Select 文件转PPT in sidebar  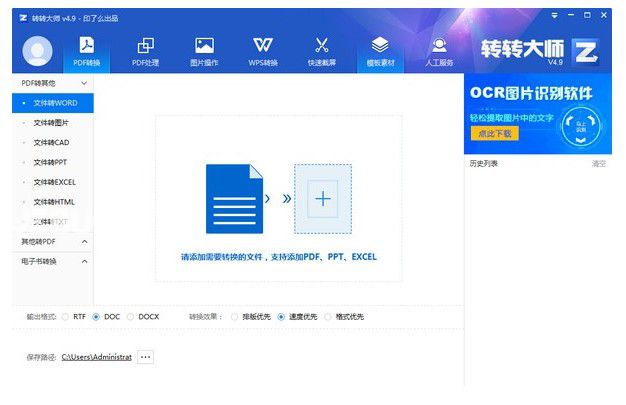coord(53,162)
